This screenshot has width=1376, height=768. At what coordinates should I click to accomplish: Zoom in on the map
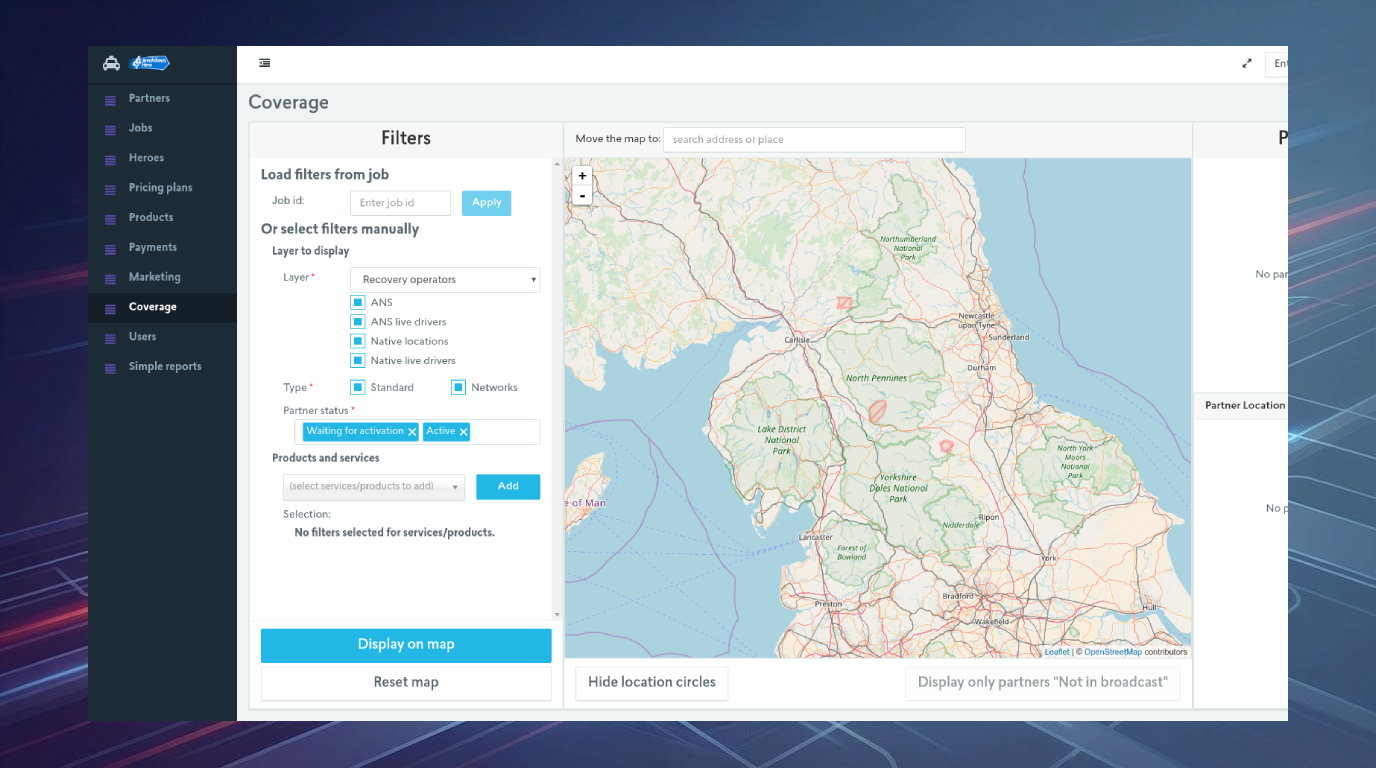pos(582,176)
